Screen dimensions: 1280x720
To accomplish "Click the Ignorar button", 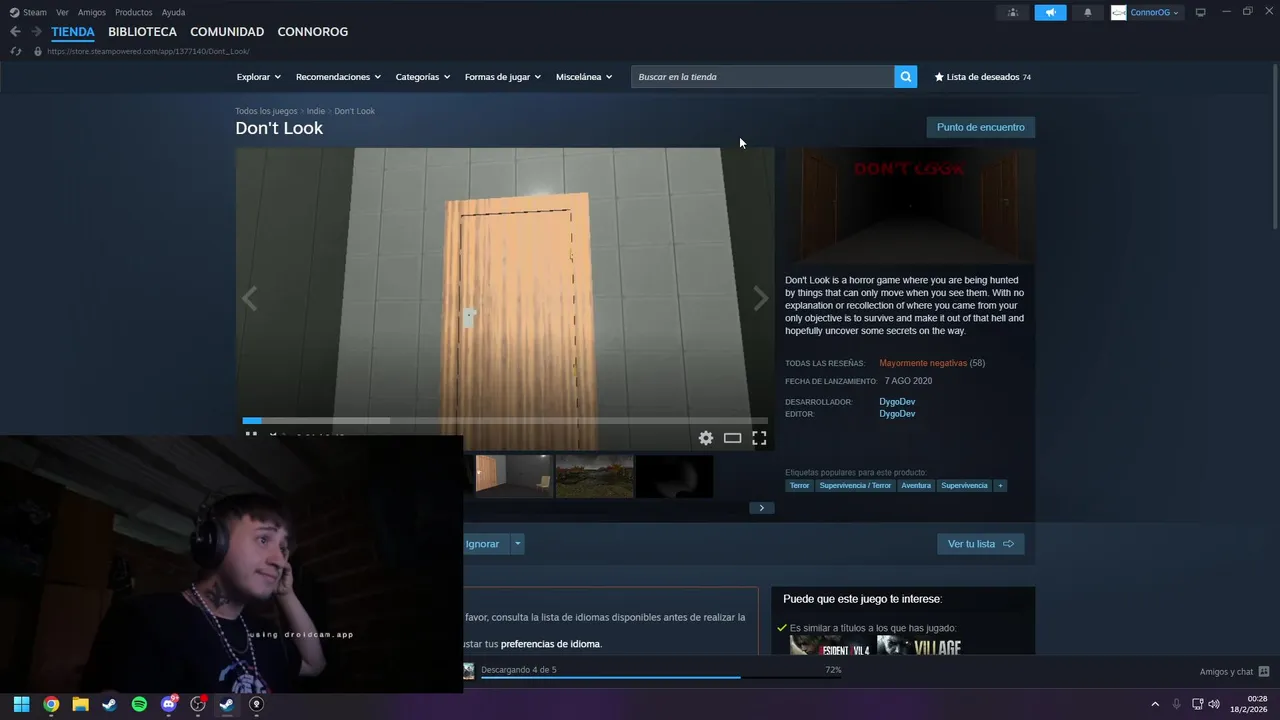I will click(x=486, y=544).
